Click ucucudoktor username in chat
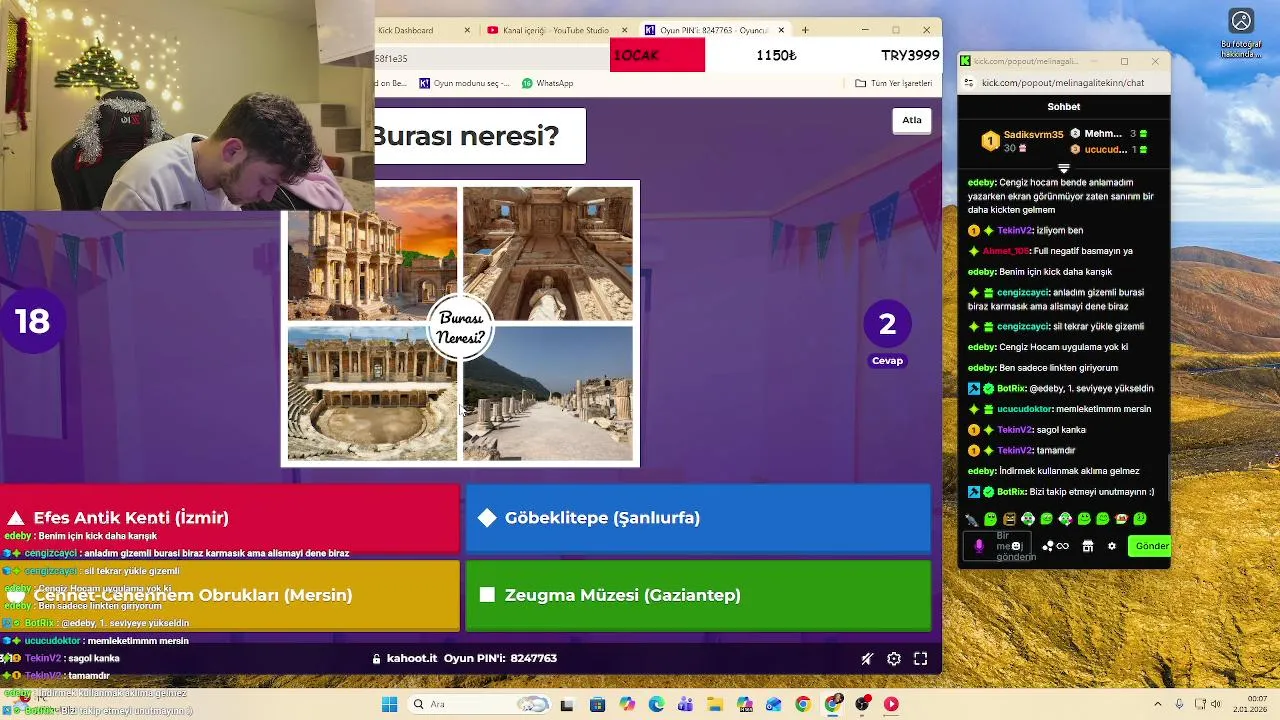Image resolution: width=1280 pixels, height=720 pixels. [1024, 409]
